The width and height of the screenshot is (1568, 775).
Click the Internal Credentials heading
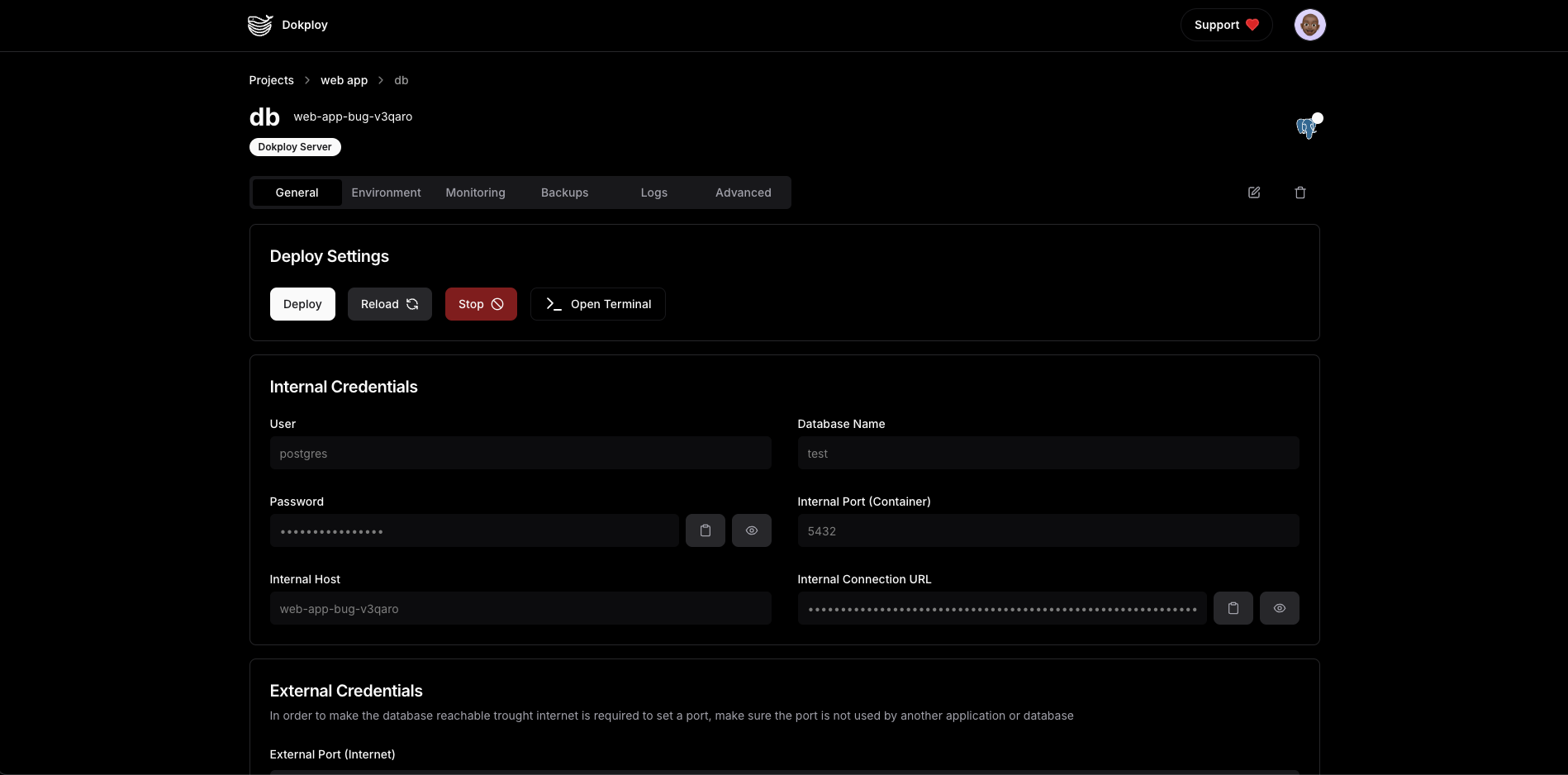[344, 387]
